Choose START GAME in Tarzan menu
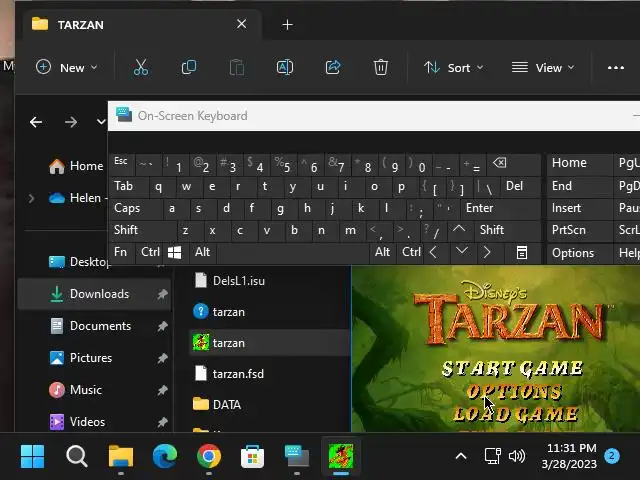Screen dimensions: 640x480 [x=512, y=369]
